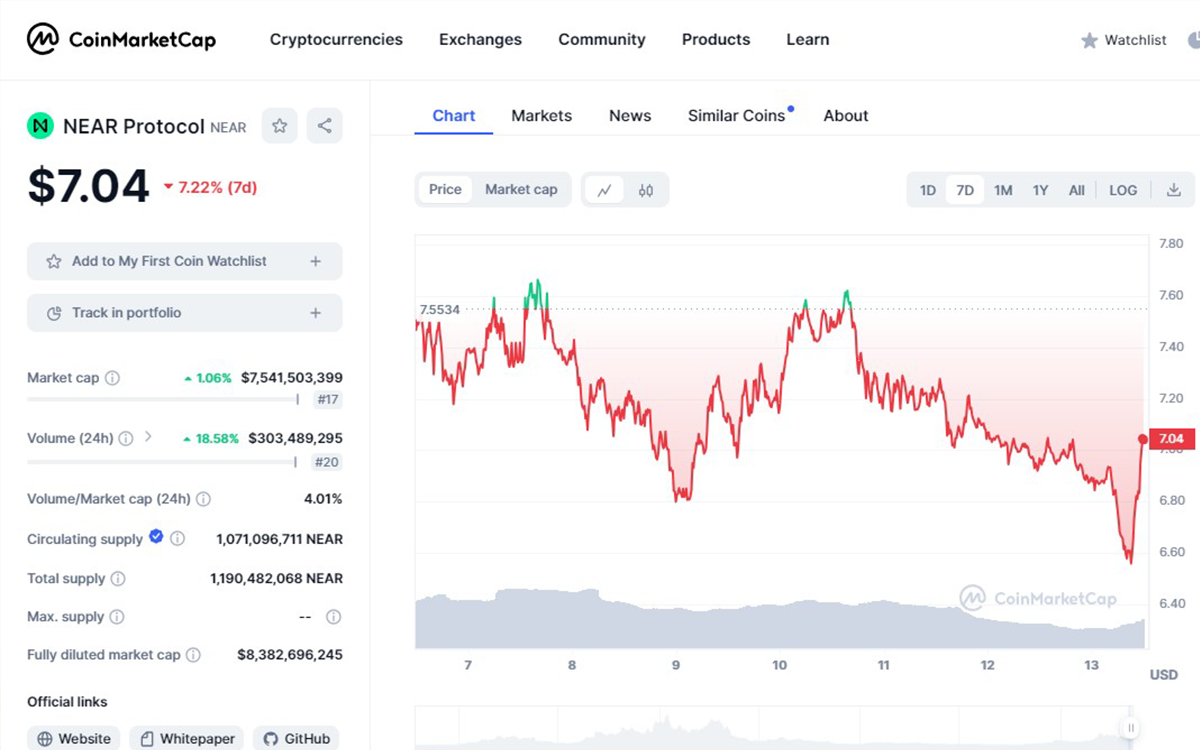This screenshot has height=750, width=1200.
Task: Open Circulating supply info icon
Action: coord(177,539)
